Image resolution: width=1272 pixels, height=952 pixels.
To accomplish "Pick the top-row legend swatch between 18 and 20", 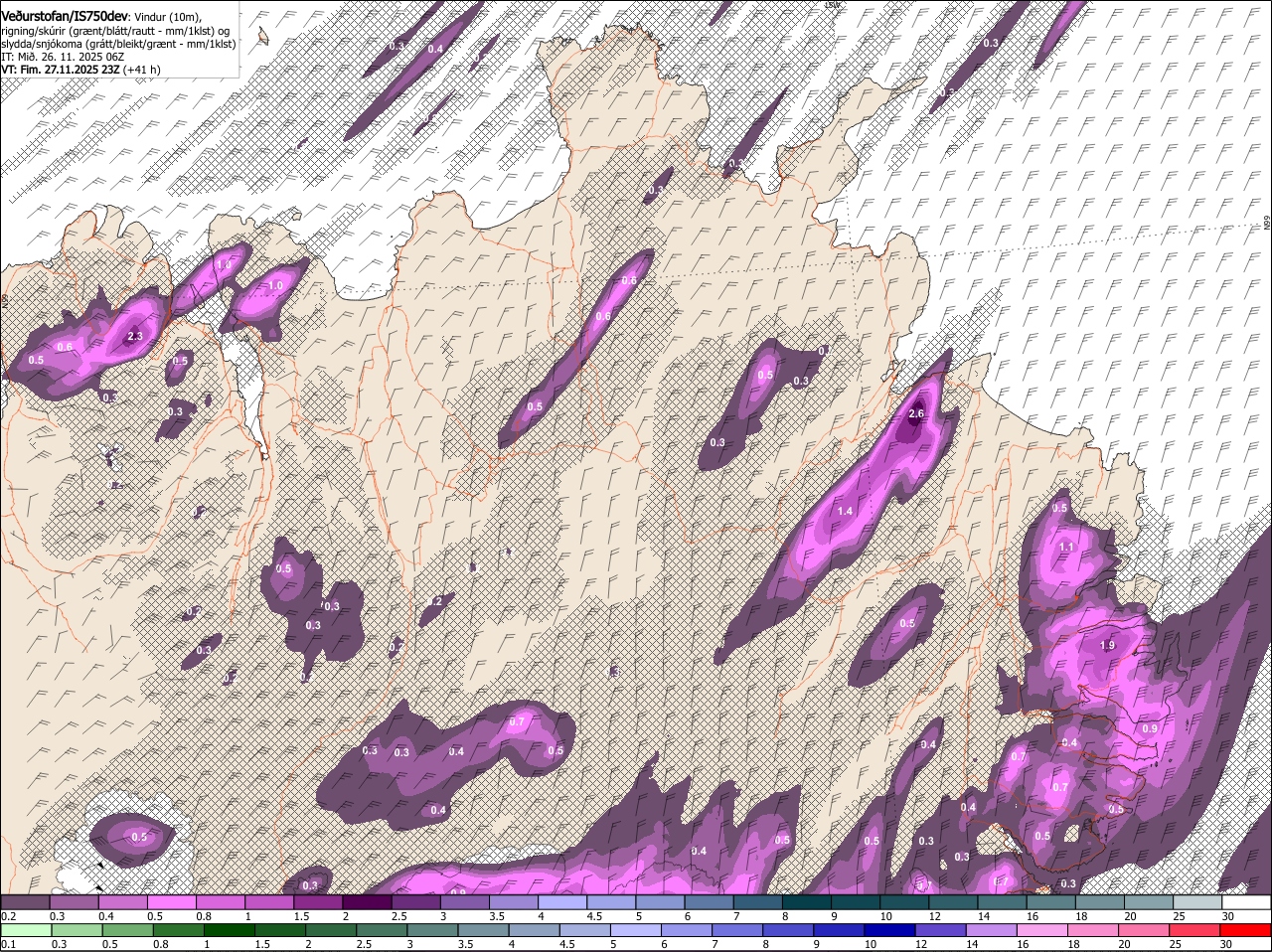I will pyautogui.click(x=1100, y=902).
